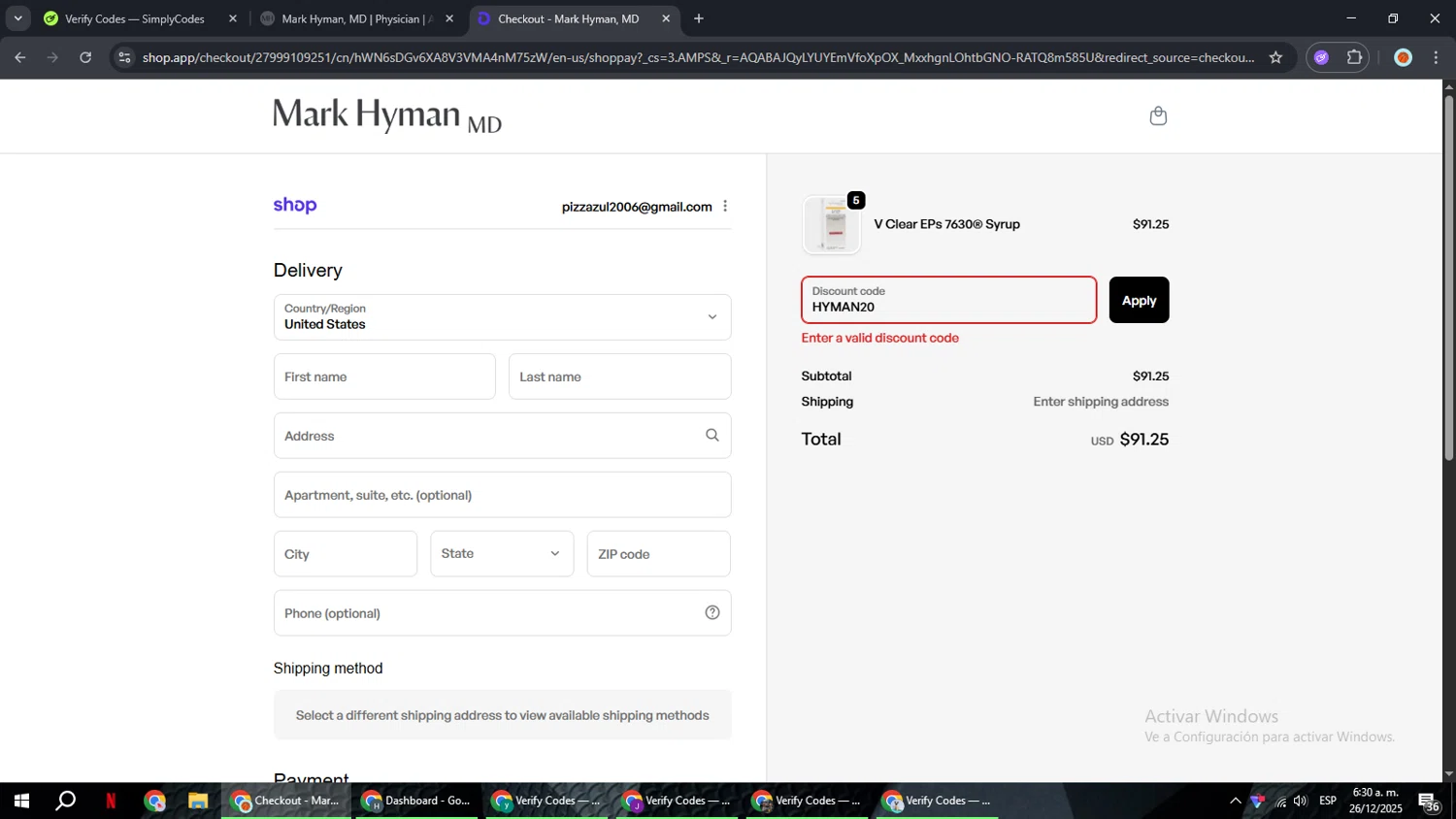Viewport: 1456px width, 819px height.
Task: Click the V Clear EPs 7630 Syrup thumbnail
Action: coord(832,225)
